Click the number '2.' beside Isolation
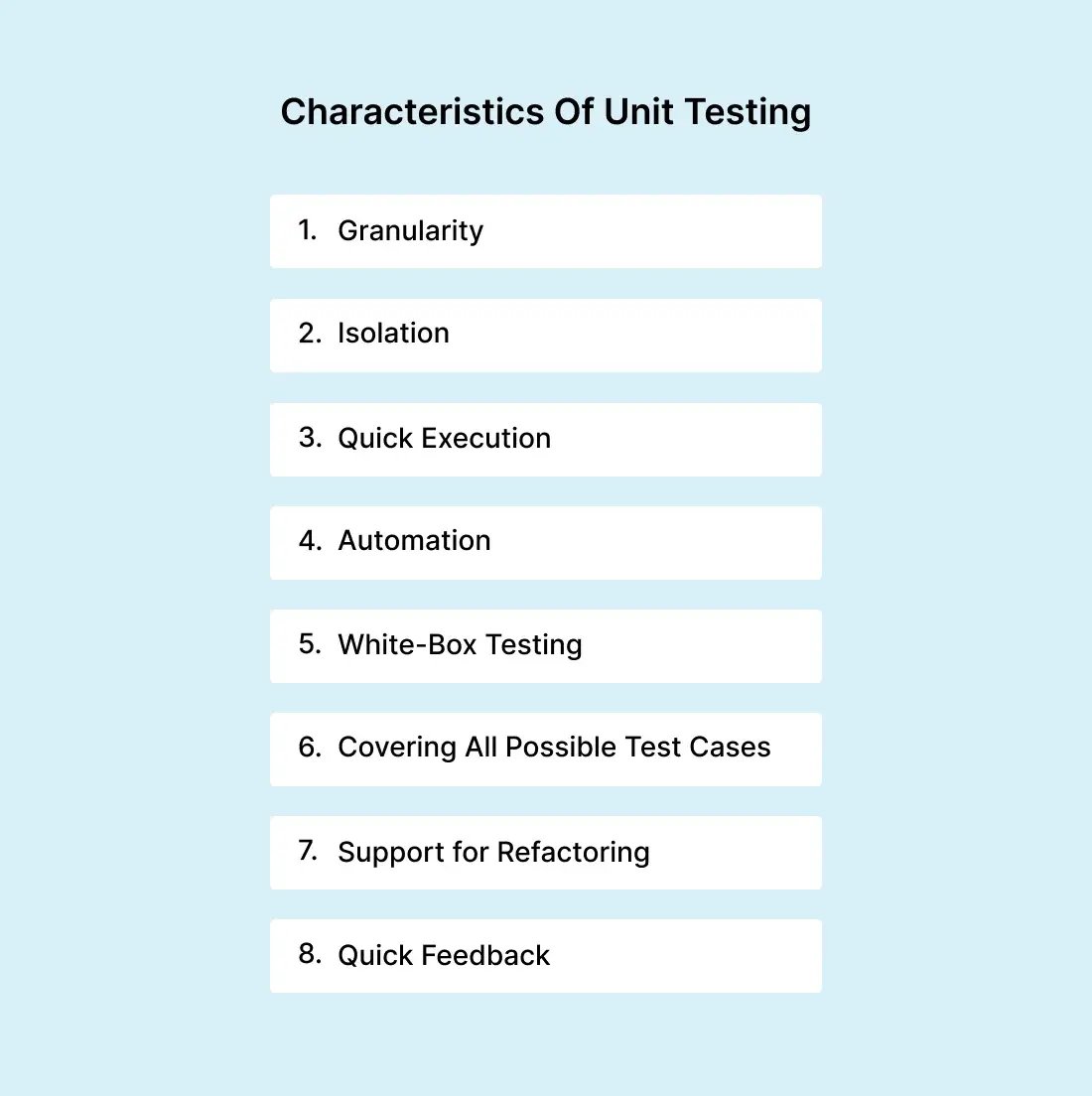The image size is (1092, 1096). 310,334
